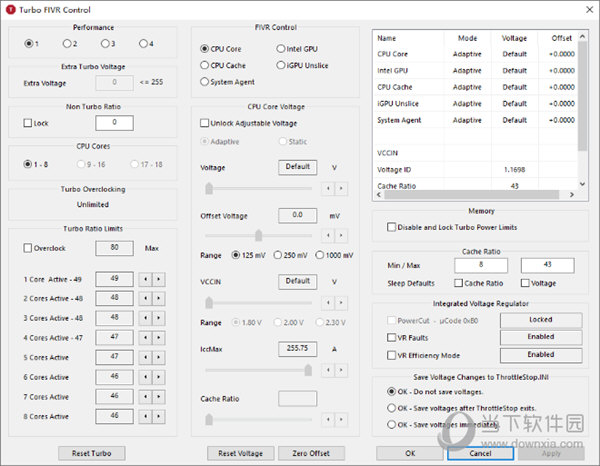The width and height of the screenshot is (600, 466).
Task: Enable the Overclock checkbox
Action: (x=44, y=248)
